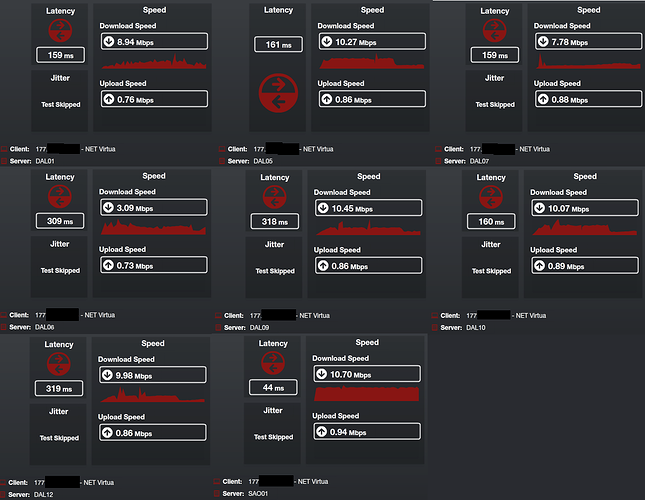This screenshot has height=500, width=645.
Task: Click the download graph under 9.98 Mbps
Action: click(x=154, y=393)
